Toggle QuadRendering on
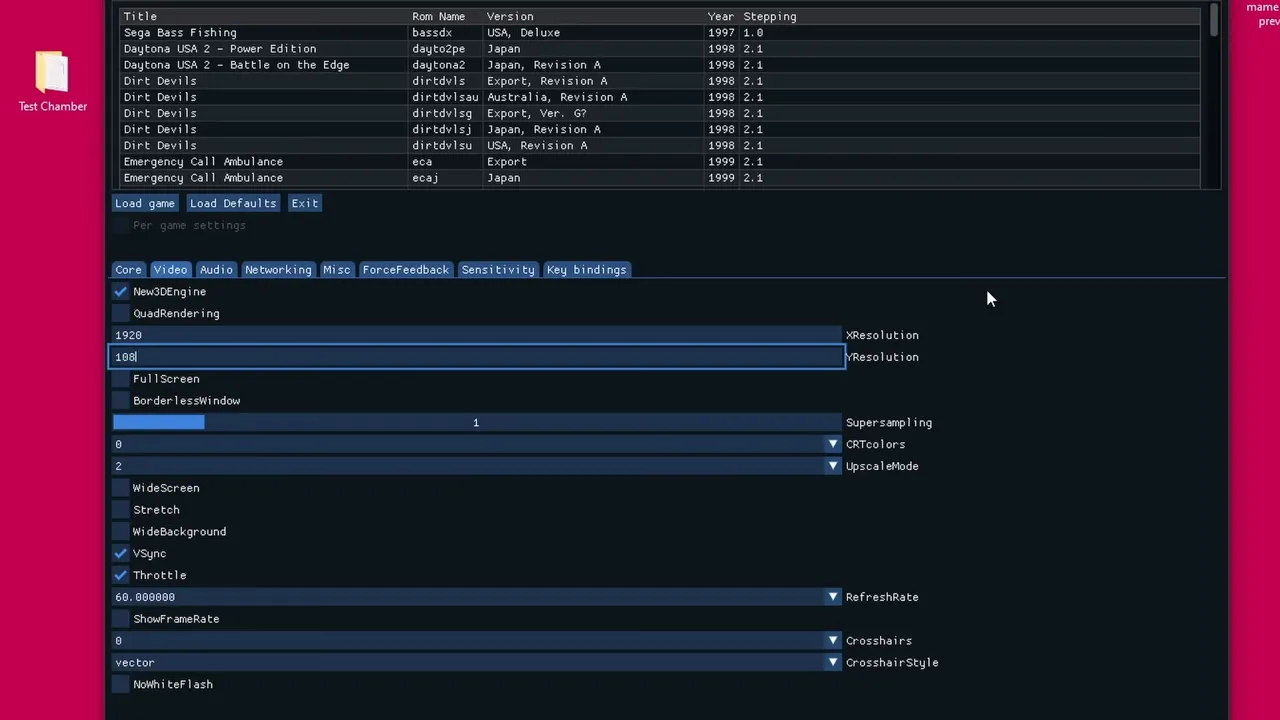Screen dimensions: 1280x720 click(120, 313)
